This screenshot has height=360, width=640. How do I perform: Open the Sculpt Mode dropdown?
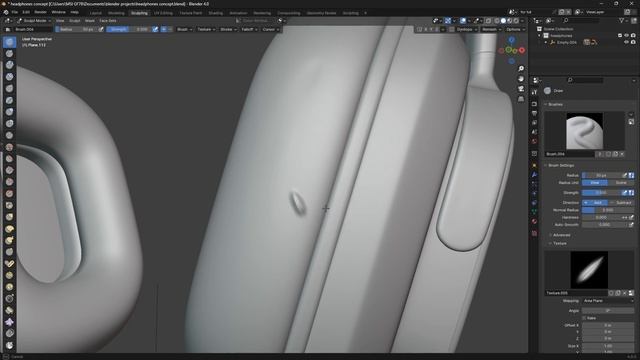point(34,20)
